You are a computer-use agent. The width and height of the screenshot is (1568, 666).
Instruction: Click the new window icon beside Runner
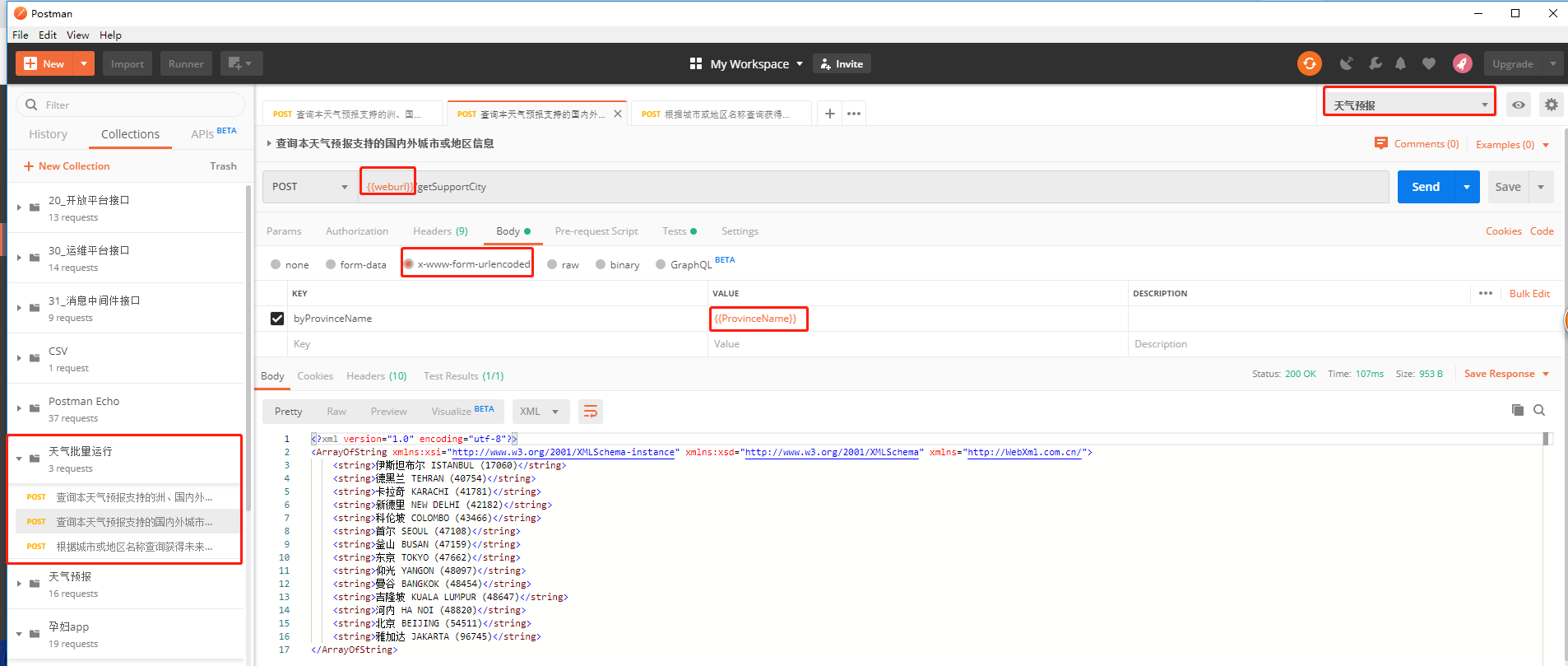click(241, 63)
